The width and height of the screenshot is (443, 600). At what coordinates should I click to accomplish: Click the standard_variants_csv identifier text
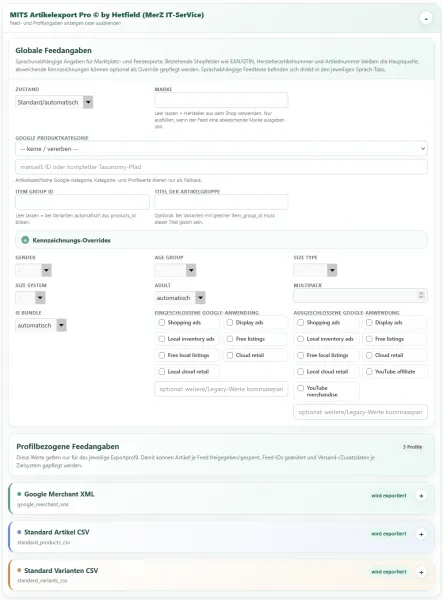(42, 581)
